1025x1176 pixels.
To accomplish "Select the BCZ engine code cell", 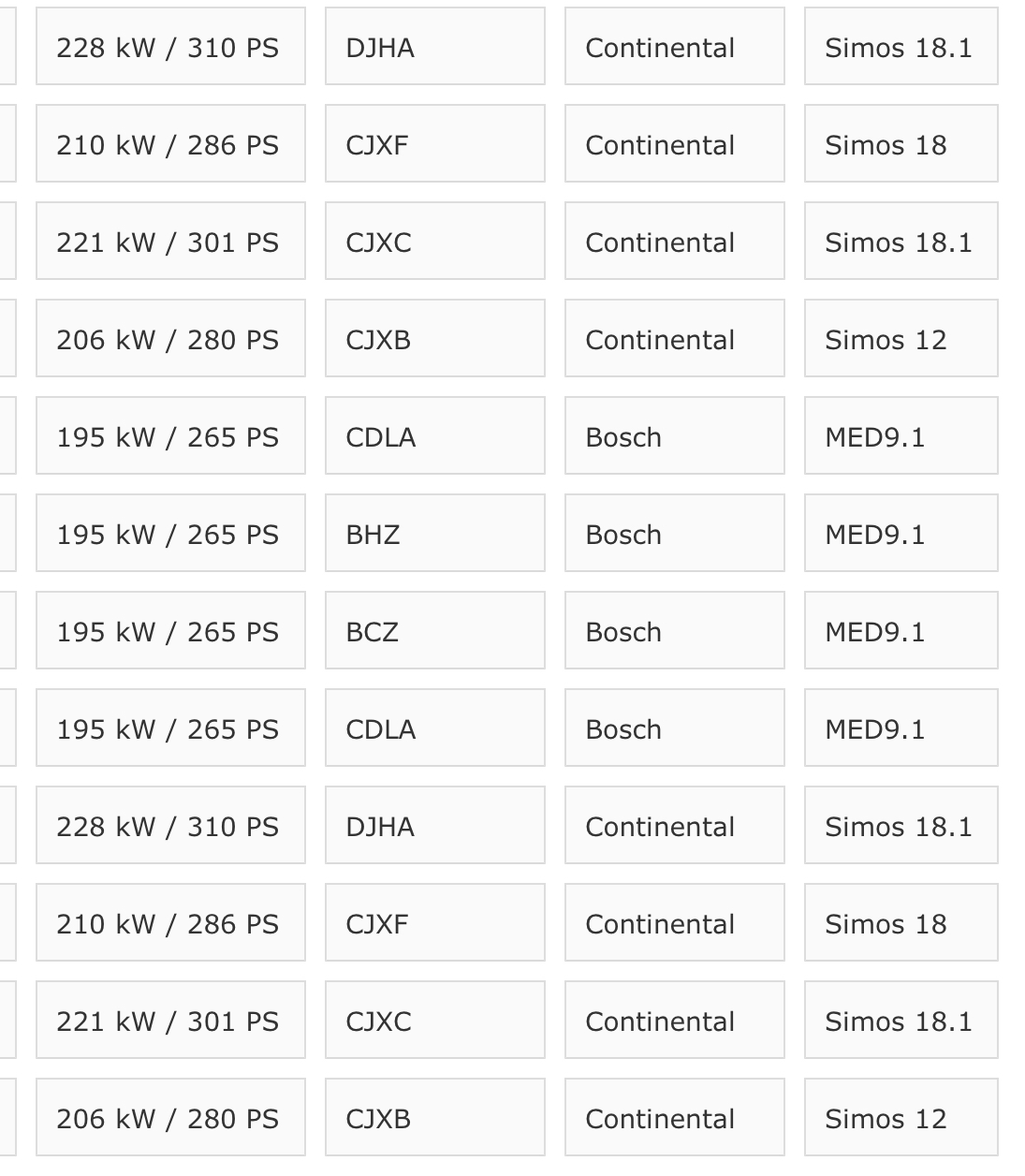I will click(x=434, y=630).
